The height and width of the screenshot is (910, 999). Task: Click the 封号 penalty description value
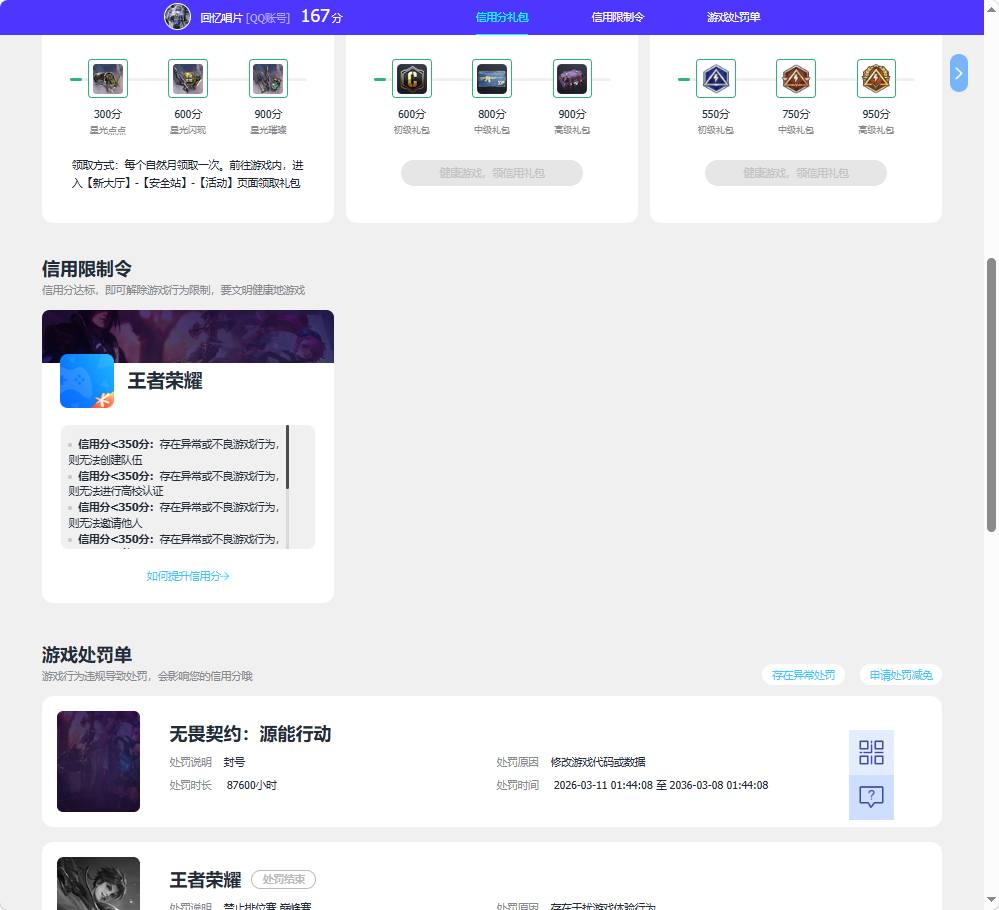[x=234, y=762]
